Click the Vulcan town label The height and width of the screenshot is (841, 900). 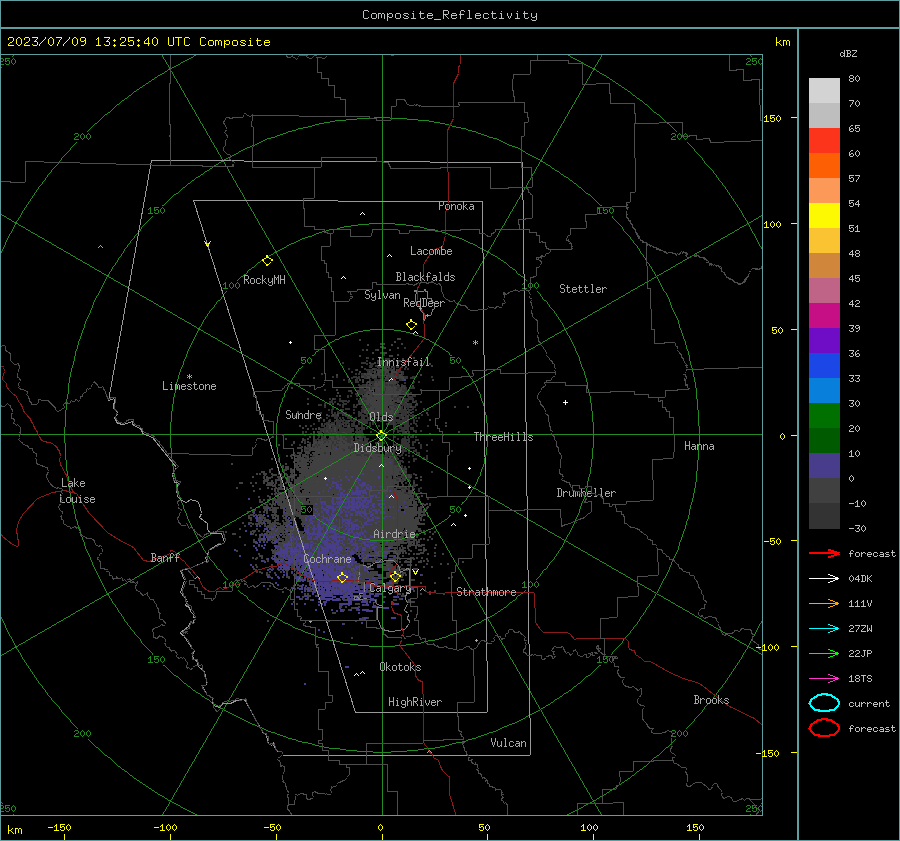[509, 743]
